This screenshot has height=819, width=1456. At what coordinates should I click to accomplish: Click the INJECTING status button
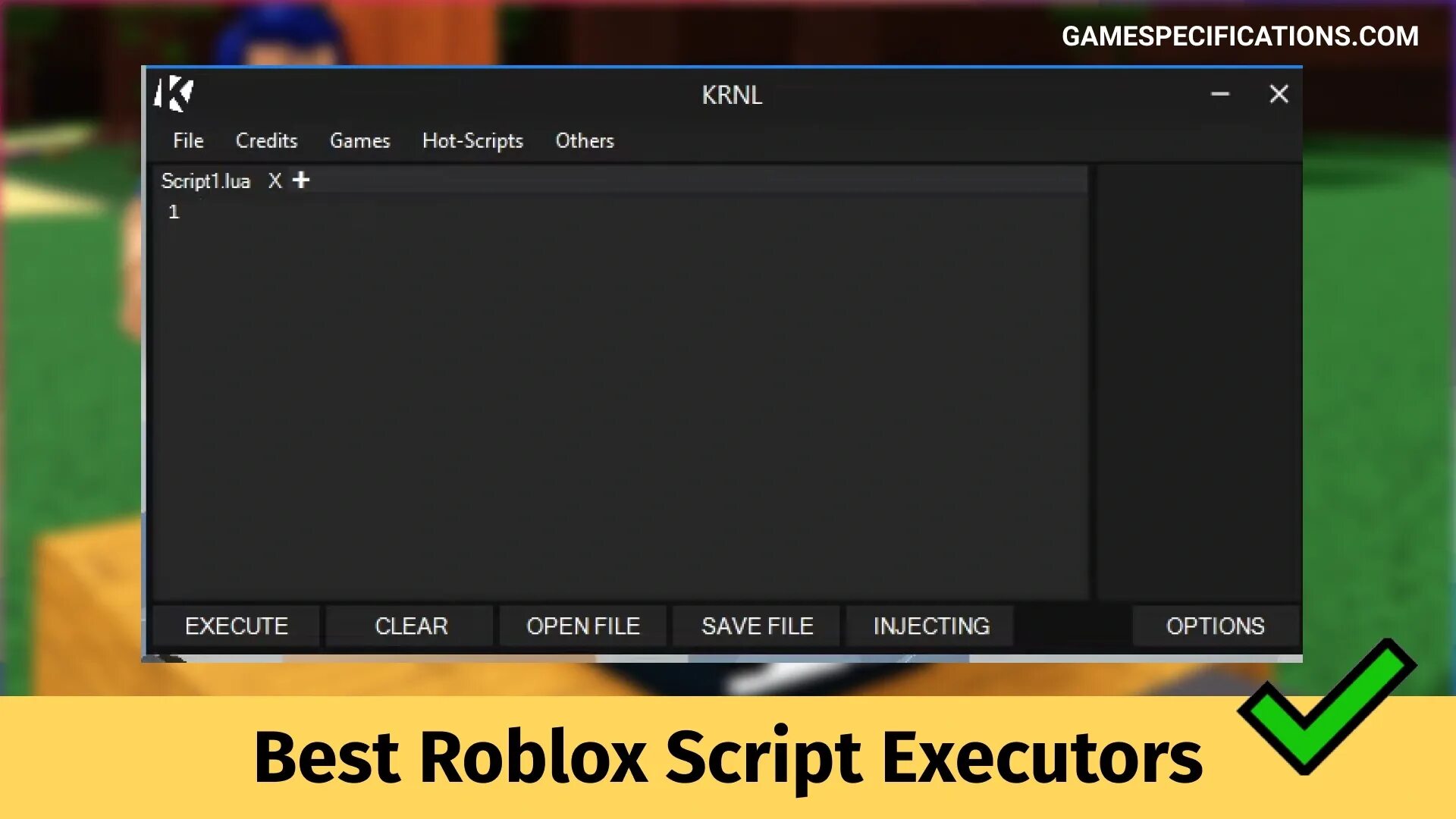pos(929,626)
